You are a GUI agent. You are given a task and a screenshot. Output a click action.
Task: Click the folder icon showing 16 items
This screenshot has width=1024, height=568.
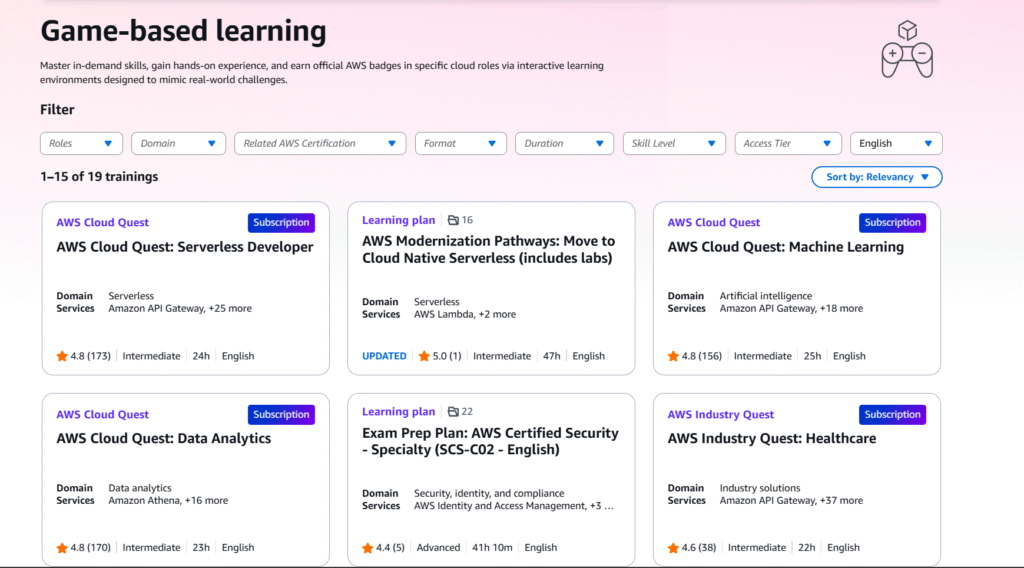tap(453, 220)
